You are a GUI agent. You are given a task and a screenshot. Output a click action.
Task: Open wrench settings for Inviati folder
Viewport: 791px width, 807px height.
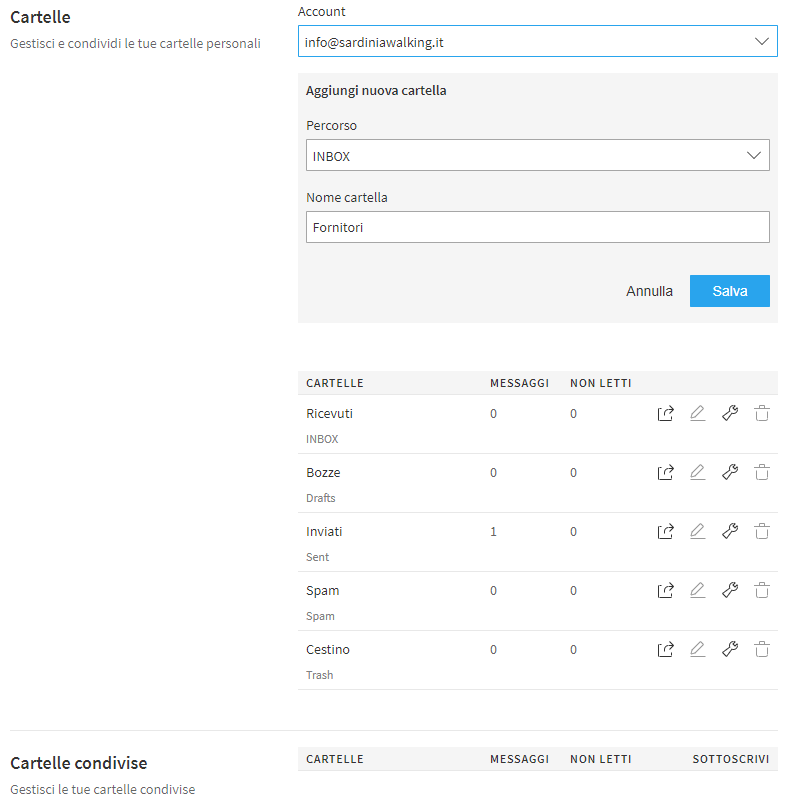click(730, 532)
